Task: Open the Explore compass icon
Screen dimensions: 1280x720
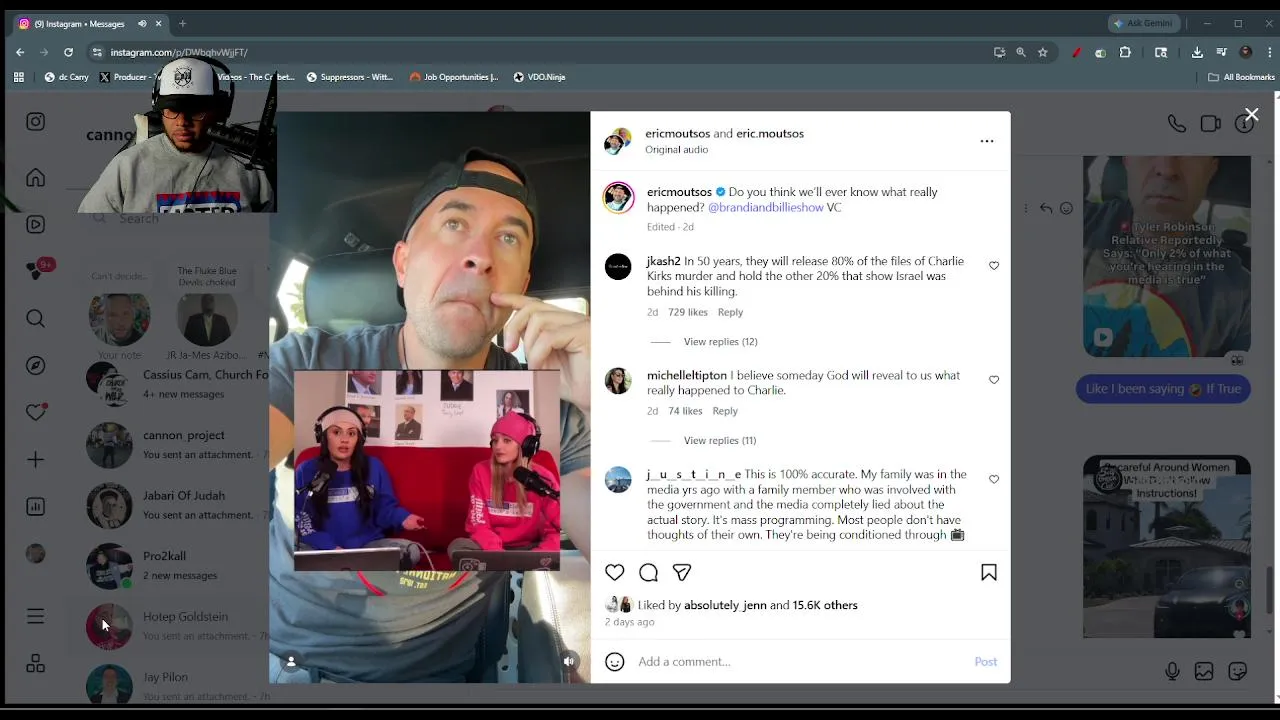Action: (x=36, y=365)
